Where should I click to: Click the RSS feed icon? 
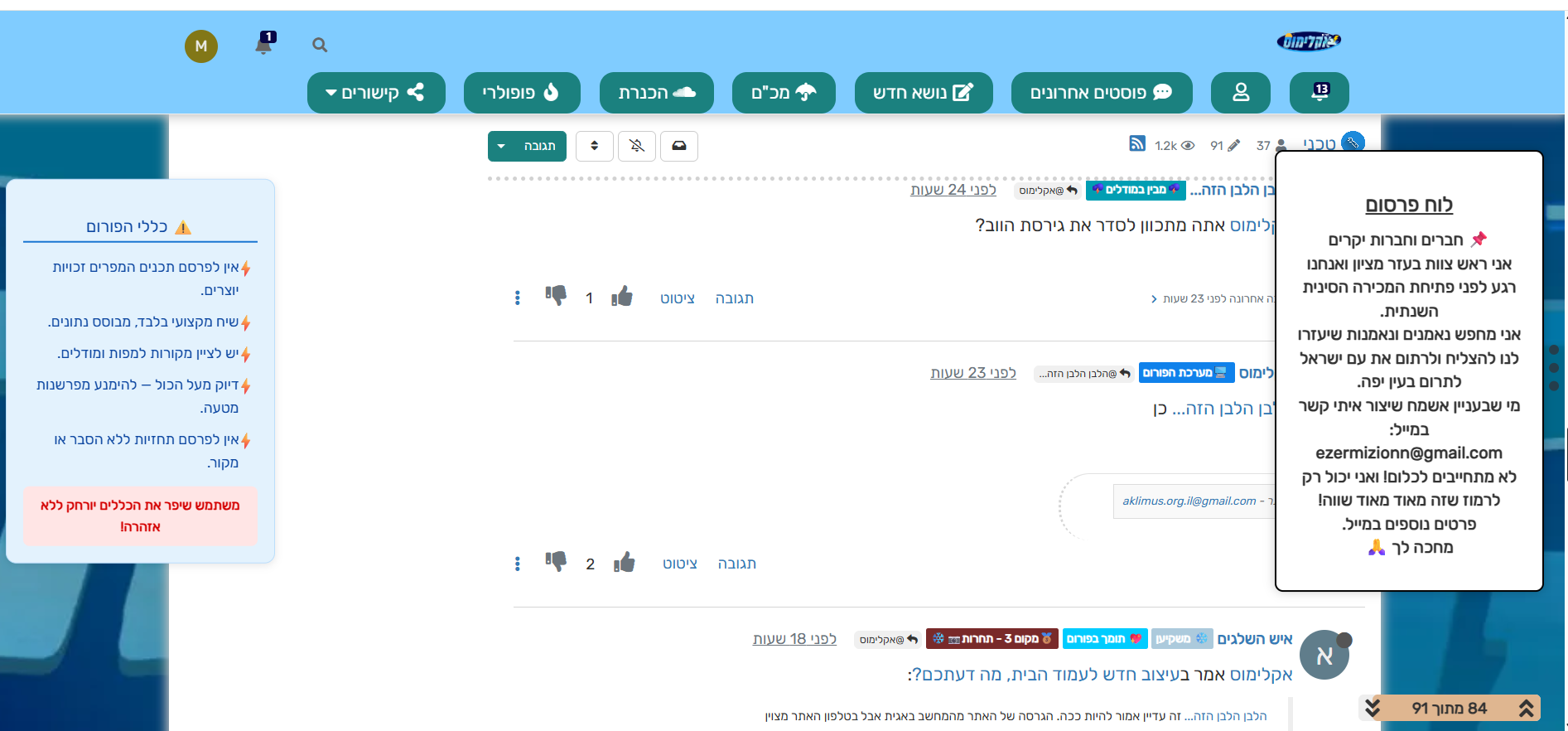[1136, 144]
